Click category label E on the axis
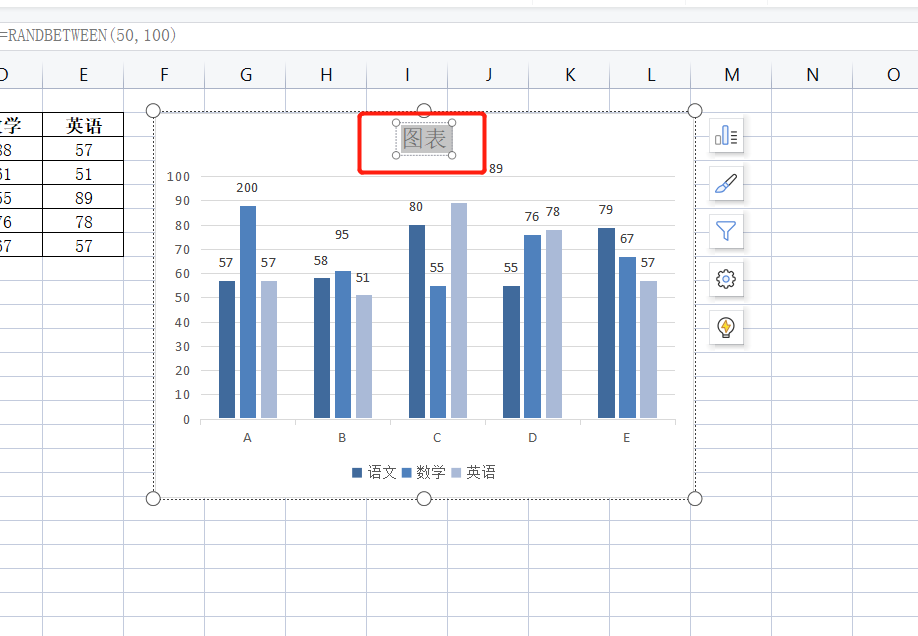The image size is (918, 636). pos(626,437)
